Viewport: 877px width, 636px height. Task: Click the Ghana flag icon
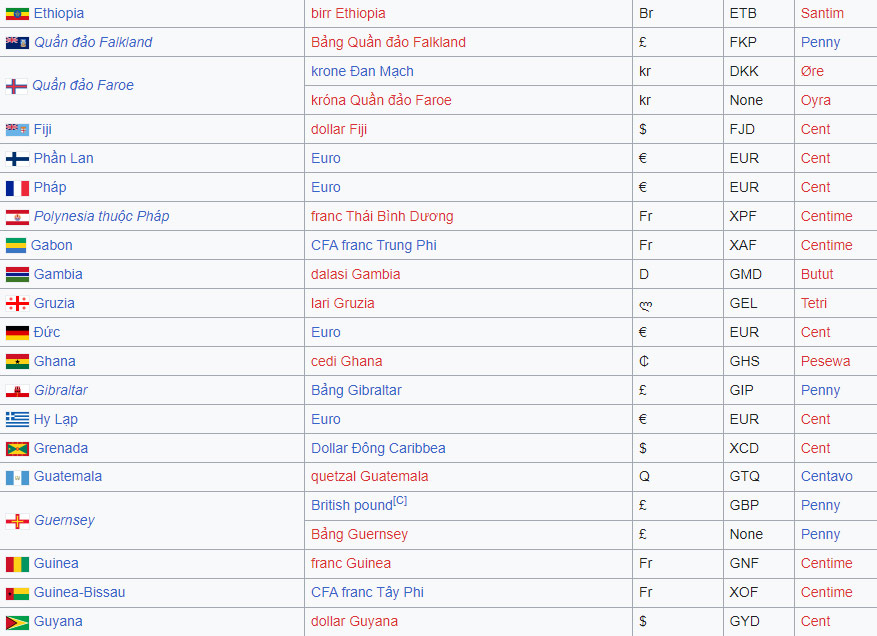(x=17, y=362)
